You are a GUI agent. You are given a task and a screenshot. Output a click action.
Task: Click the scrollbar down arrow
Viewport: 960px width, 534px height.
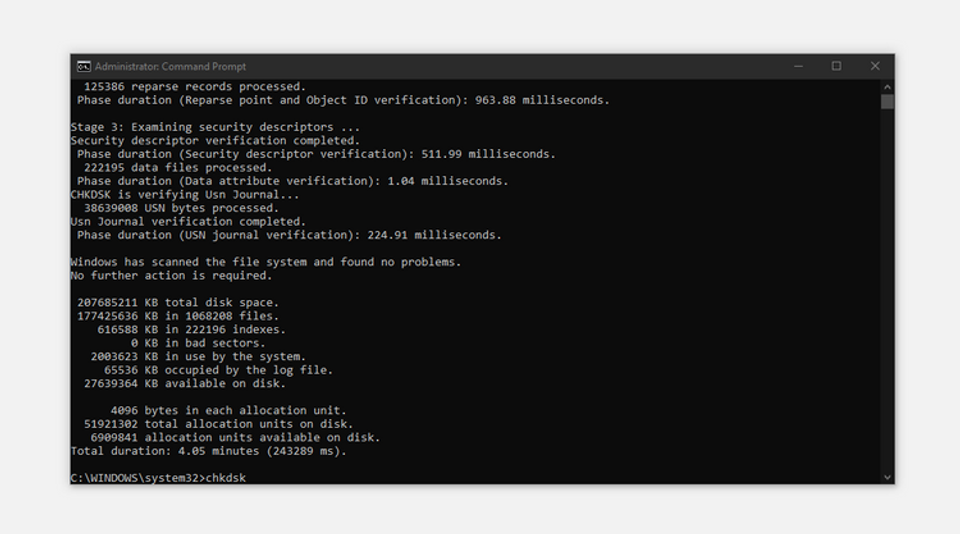point(887,478)
